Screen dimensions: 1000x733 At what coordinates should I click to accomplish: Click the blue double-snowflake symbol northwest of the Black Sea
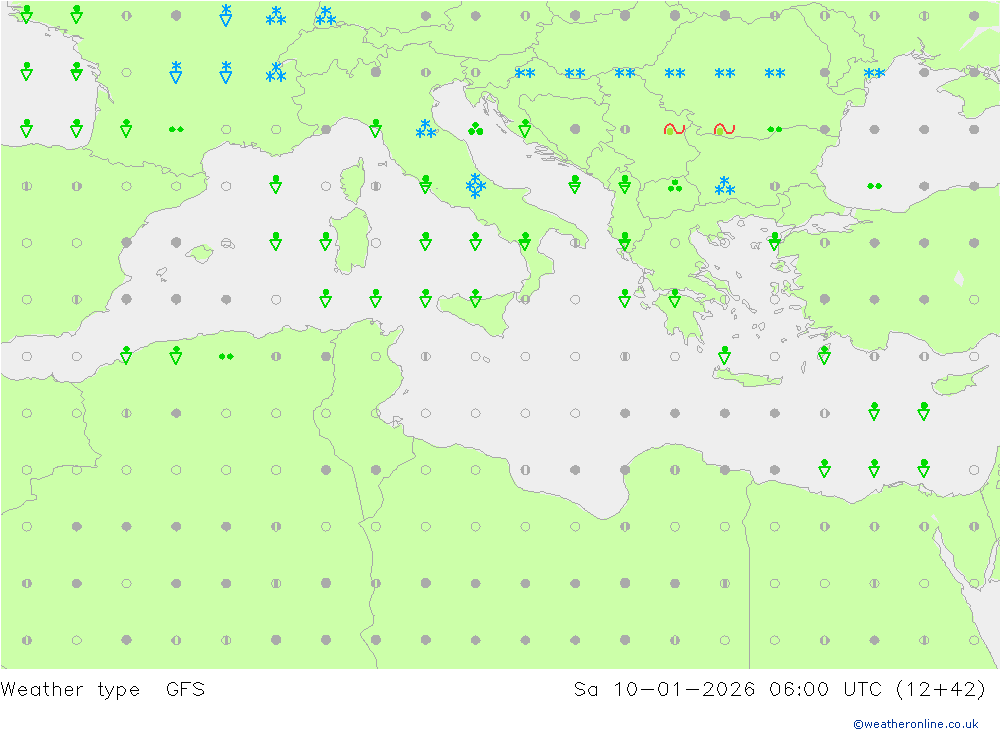point(874,73)
